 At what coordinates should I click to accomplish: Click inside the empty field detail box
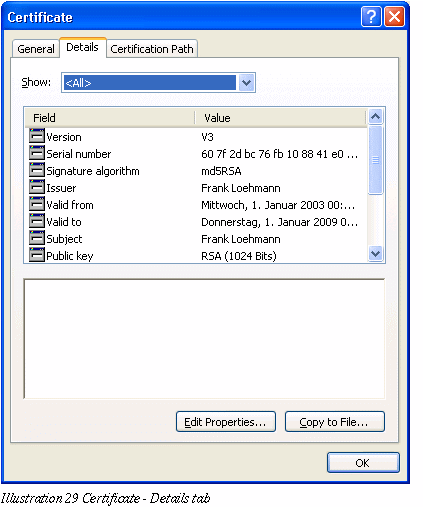204,339
